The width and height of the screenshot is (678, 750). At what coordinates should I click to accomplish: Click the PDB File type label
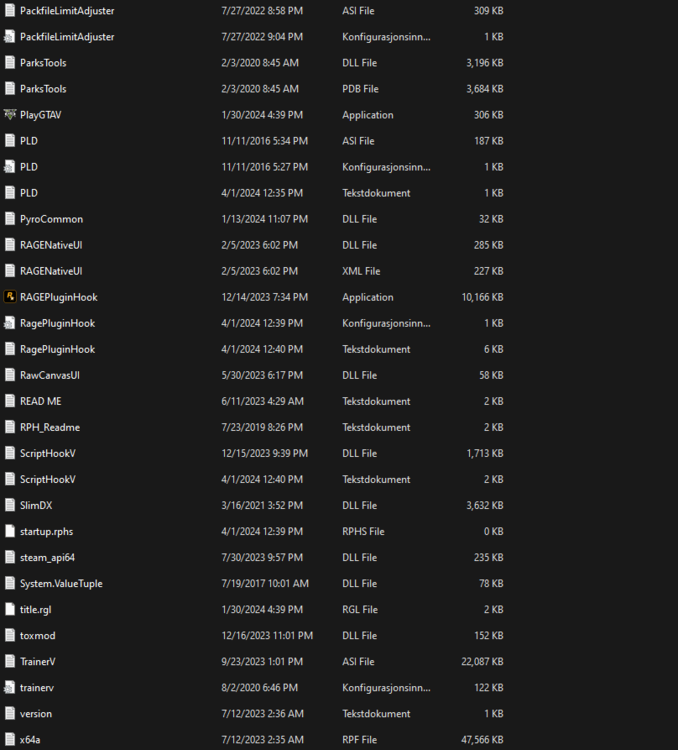(360, 89)
